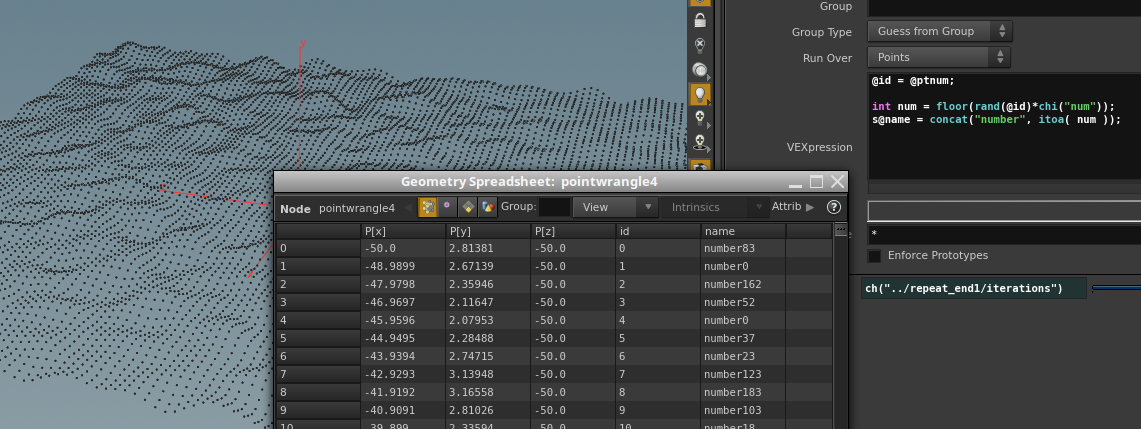
Task: Select the P[y] value 2.07953
Action: coord(488,320)
